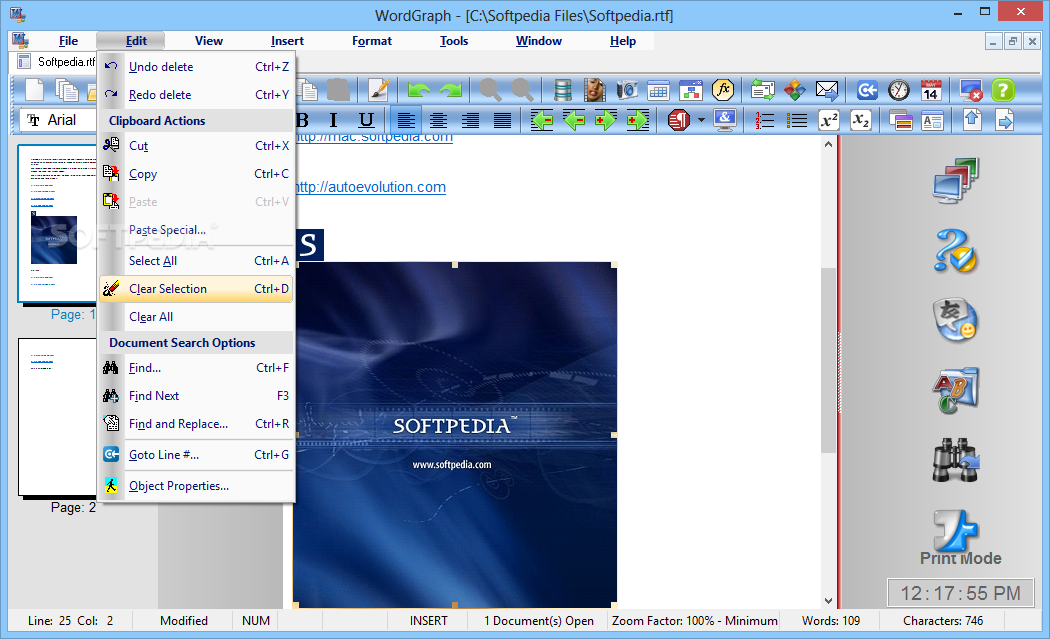Viewport: 1050px width, 639px height.
Task: Click the org chart diagram icon
Action: pyautogui.click(x=690, y=90)
